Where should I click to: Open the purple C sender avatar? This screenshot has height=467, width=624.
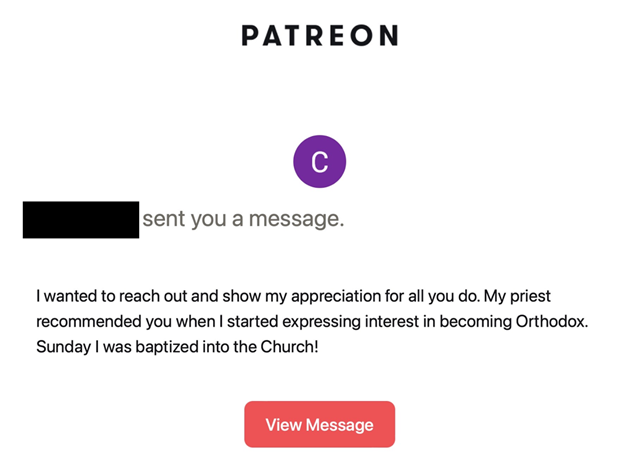point(320,161)
